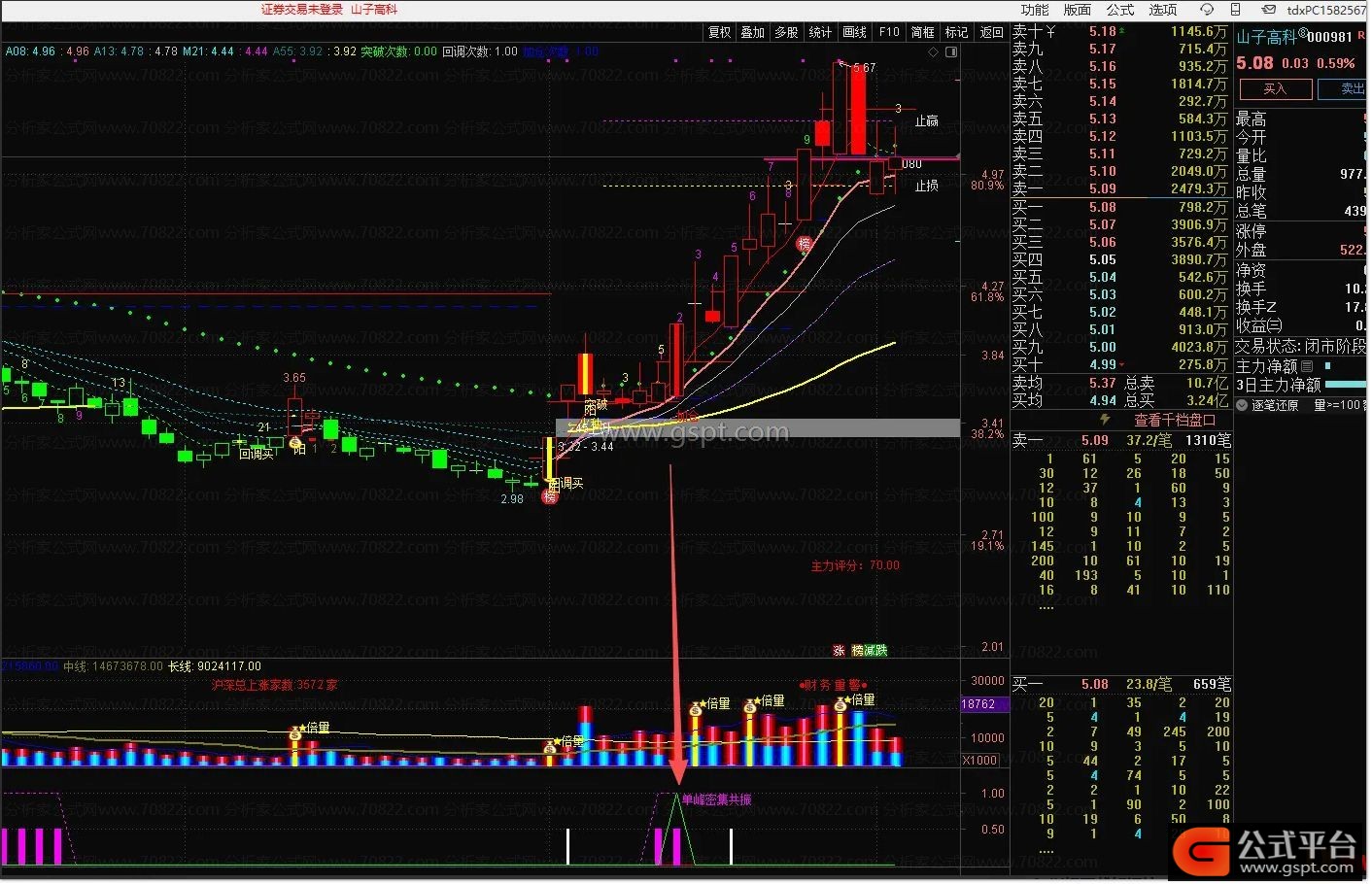This screenshot has width=1372, height=884.
Task: Open the 公式 menu
Action: (x=1120, y=10)
